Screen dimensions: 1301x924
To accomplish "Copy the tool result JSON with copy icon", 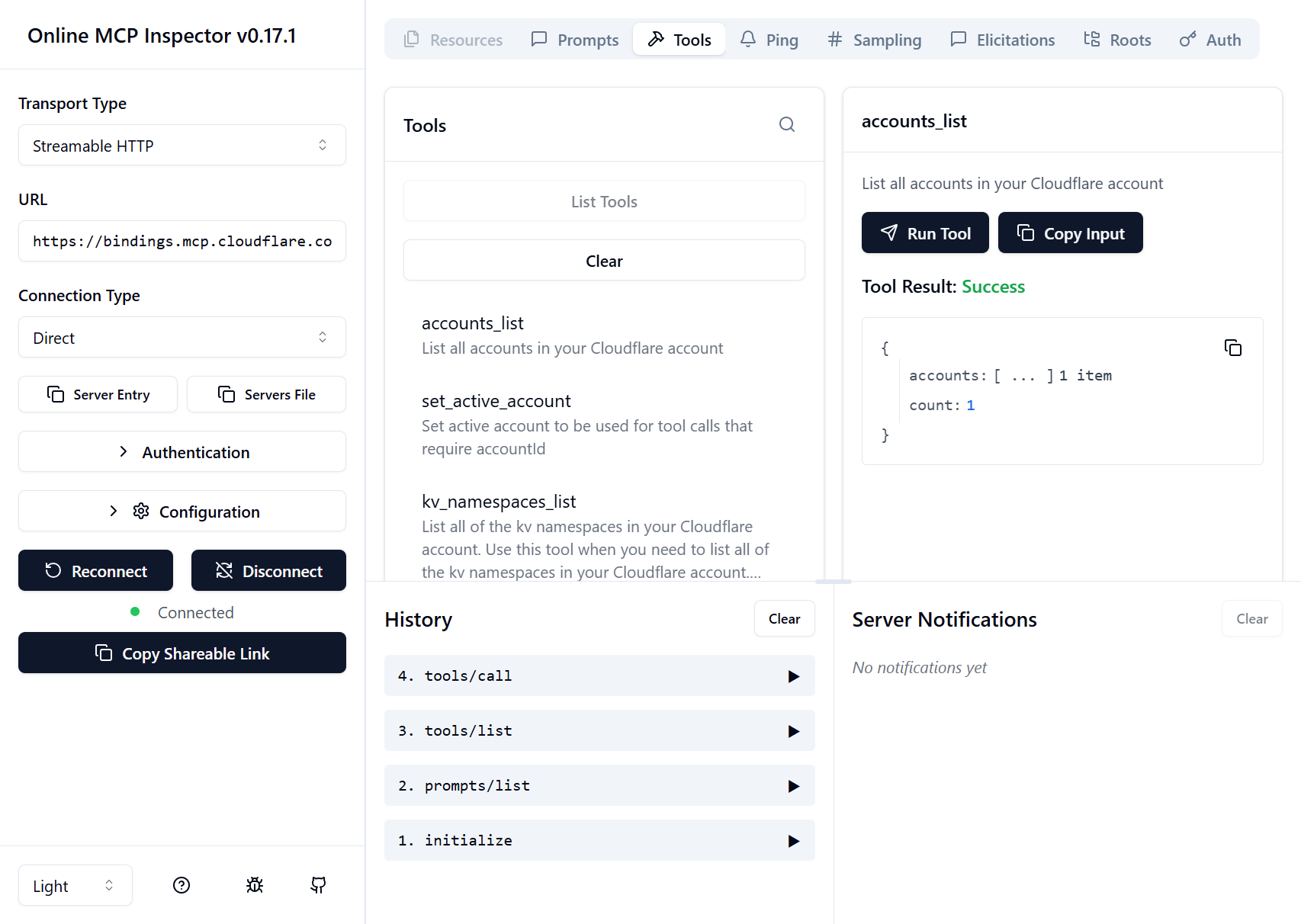I will click(1232, 348).
